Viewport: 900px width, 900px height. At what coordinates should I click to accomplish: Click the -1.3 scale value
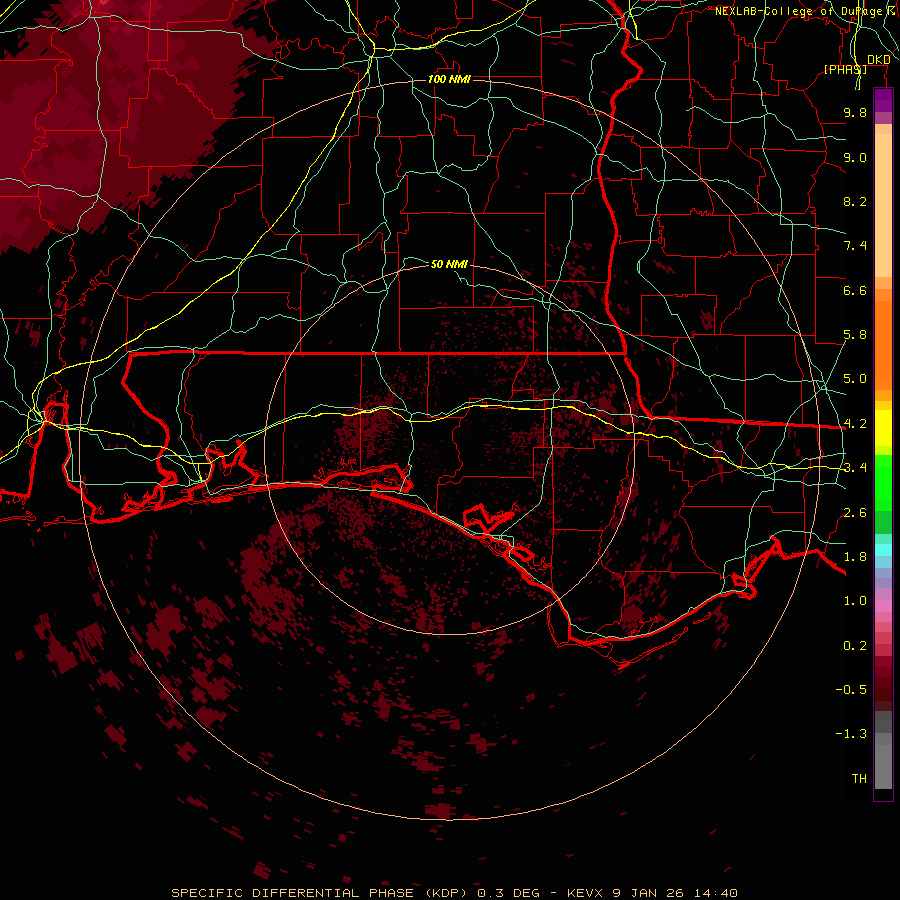pos(851,734)
